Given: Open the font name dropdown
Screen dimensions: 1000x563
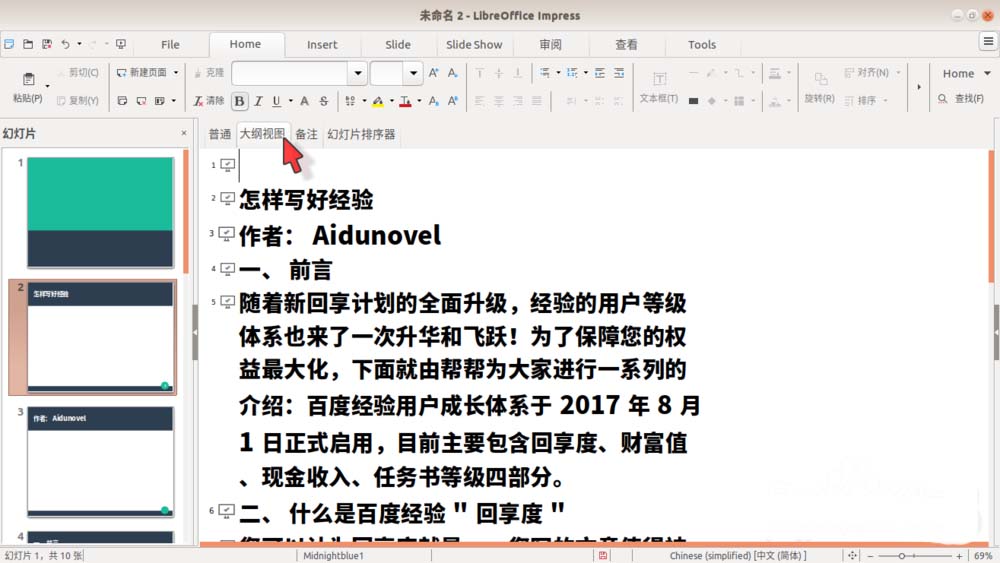Looking at the screenshot, I should tap(358, 73).
